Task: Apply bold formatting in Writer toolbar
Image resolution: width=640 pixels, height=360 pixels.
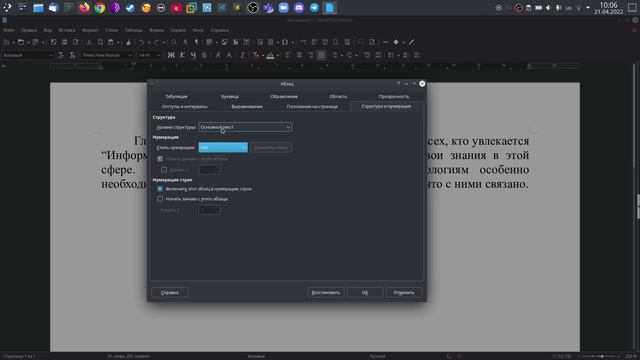Action: pyautogui.click(x=171, y=55)
